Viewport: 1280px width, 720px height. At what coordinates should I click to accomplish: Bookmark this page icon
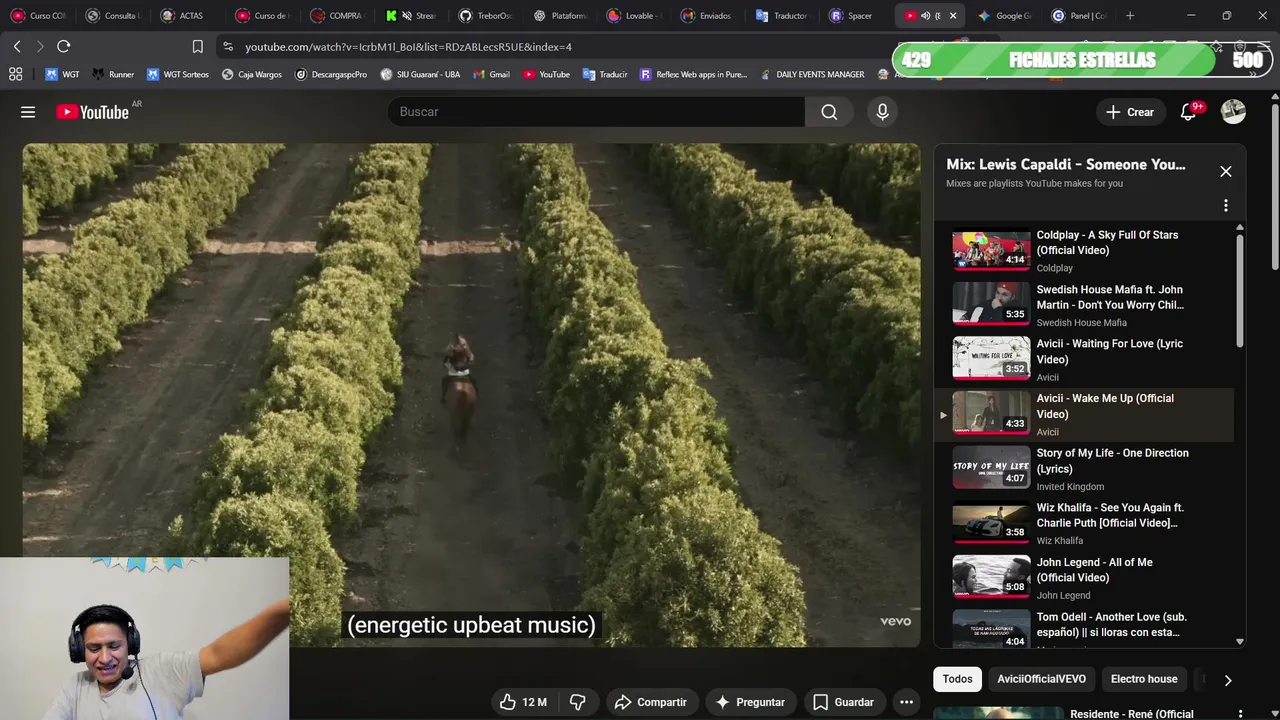point(198,46)
